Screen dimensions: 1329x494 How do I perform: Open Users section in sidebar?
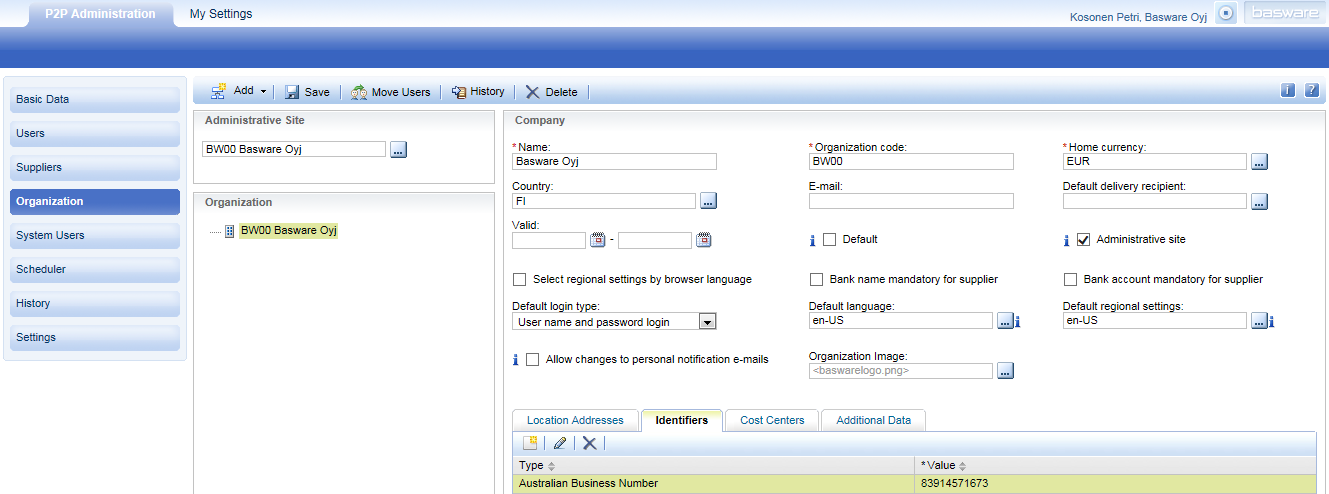tap(95, 133)
